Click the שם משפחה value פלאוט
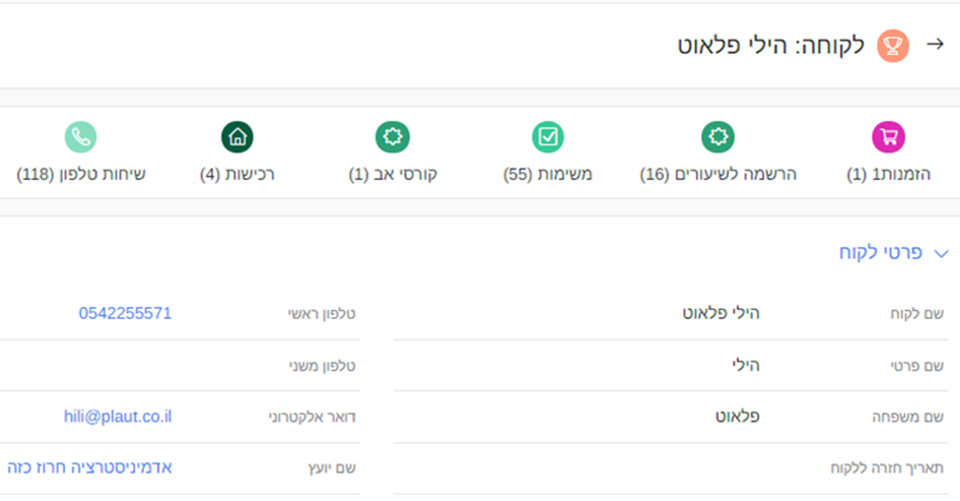The image size is (960, 501). click(x=735, y=416)
